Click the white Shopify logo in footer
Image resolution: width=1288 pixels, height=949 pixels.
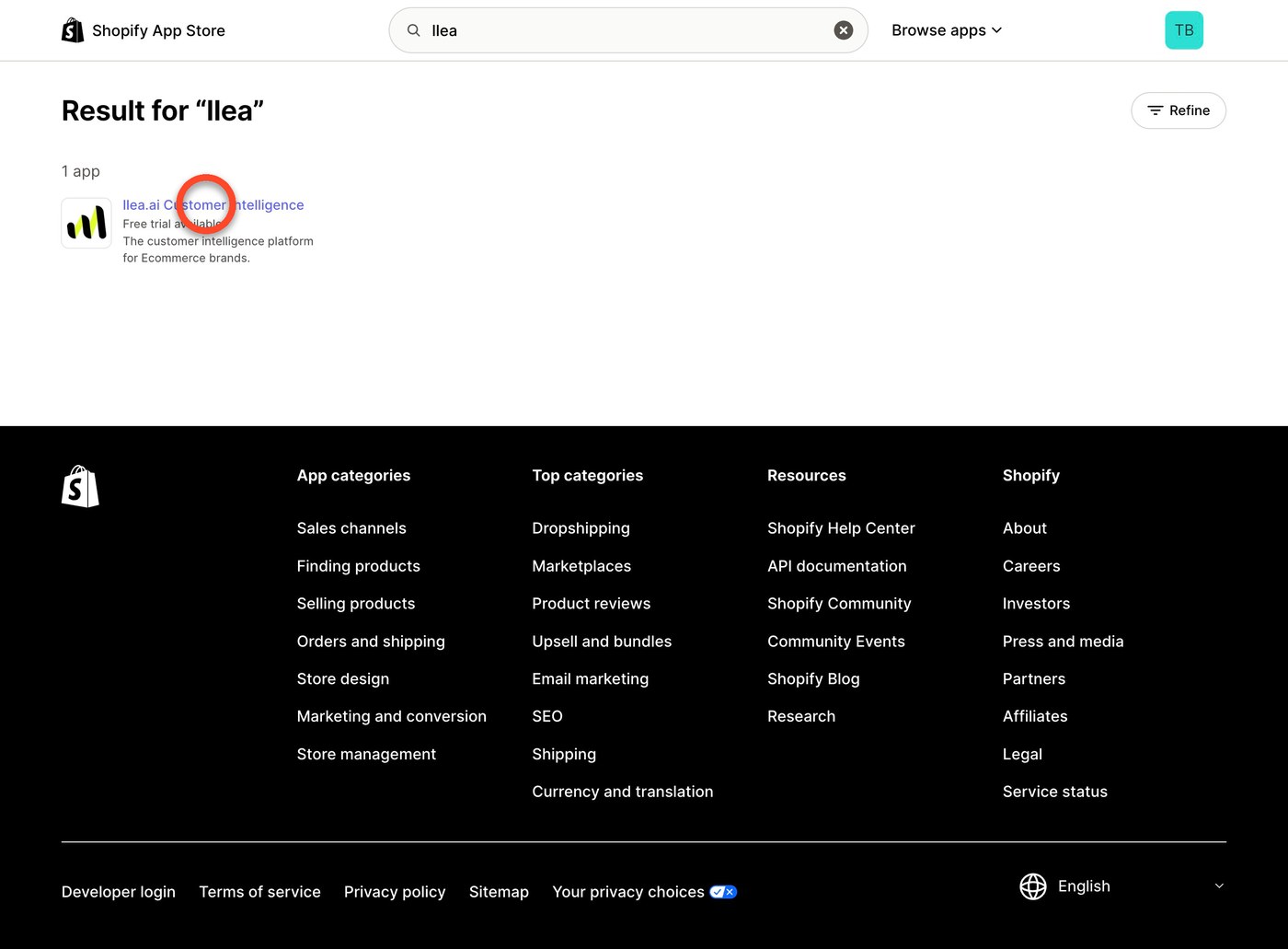(x=80, y=486)
